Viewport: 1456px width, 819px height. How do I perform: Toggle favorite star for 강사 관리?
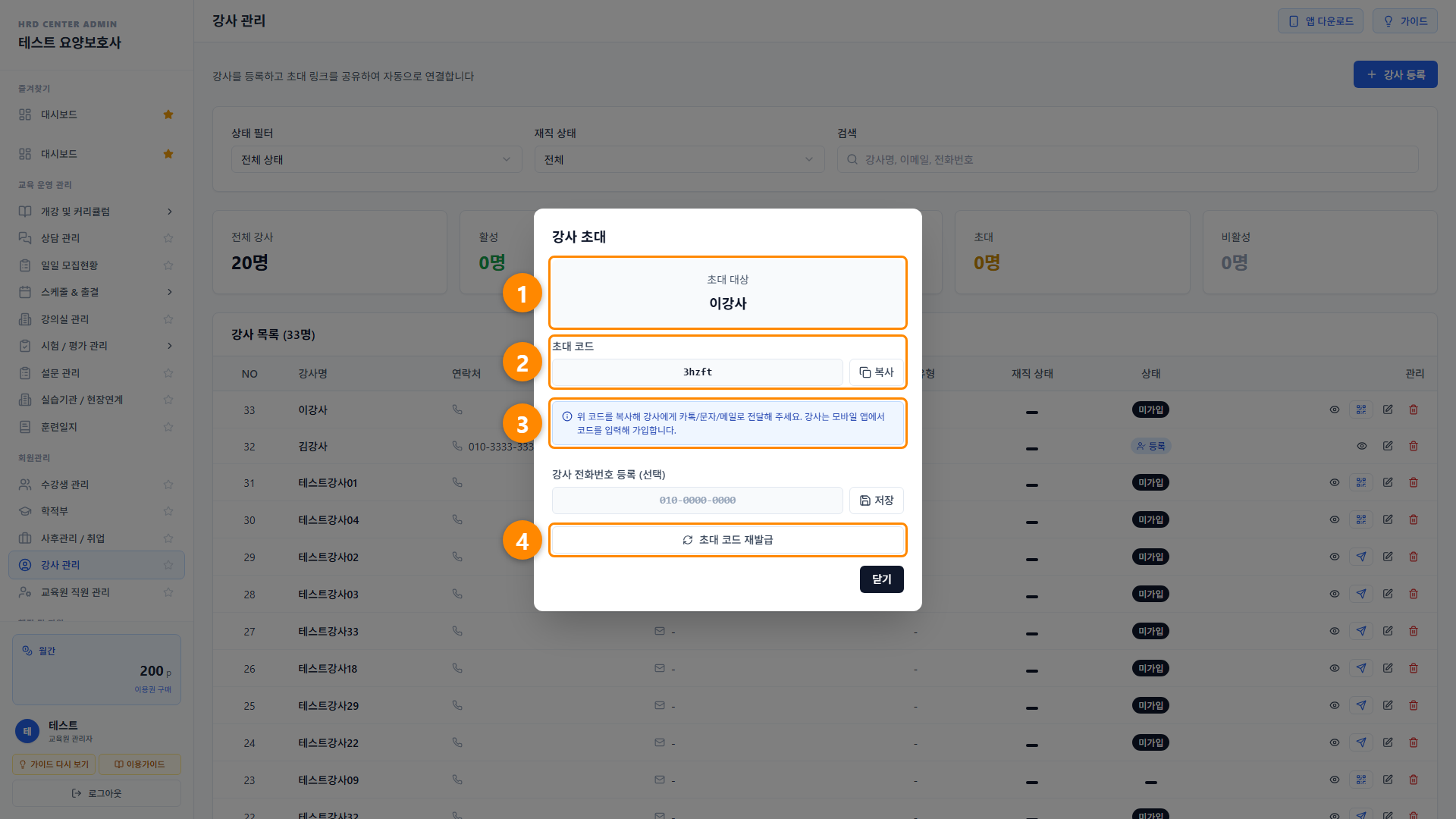coord(168,565)
